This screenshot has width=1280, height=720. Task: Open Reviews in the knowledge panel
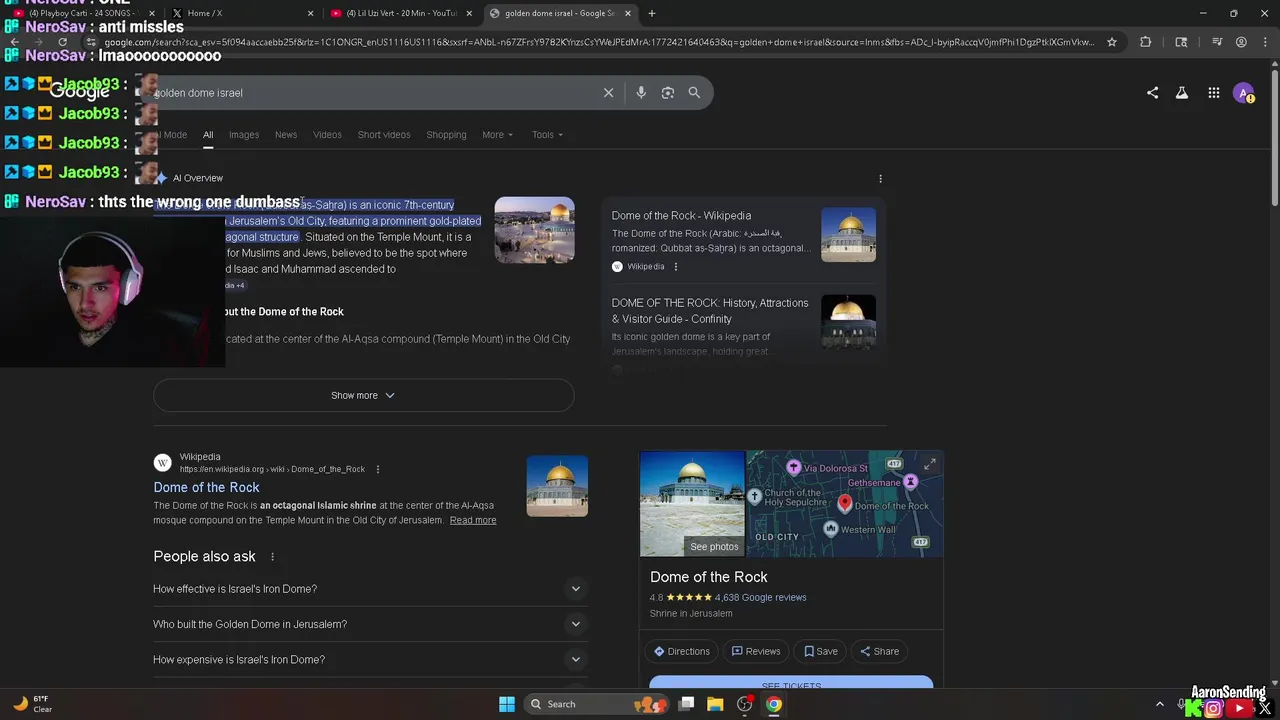(756, 651)
